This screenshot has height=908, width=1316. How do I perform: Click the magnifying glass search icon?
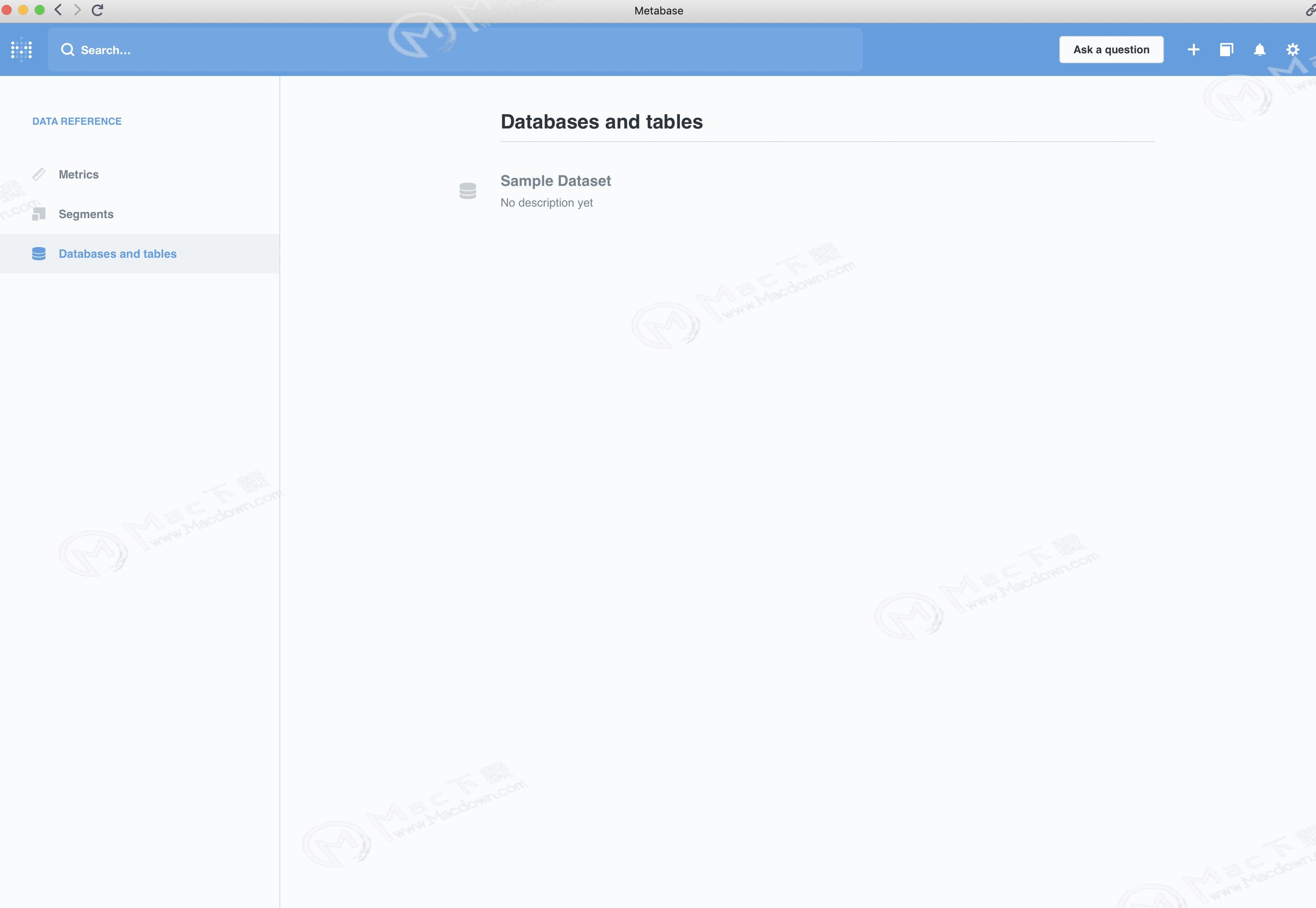(68, 50)
